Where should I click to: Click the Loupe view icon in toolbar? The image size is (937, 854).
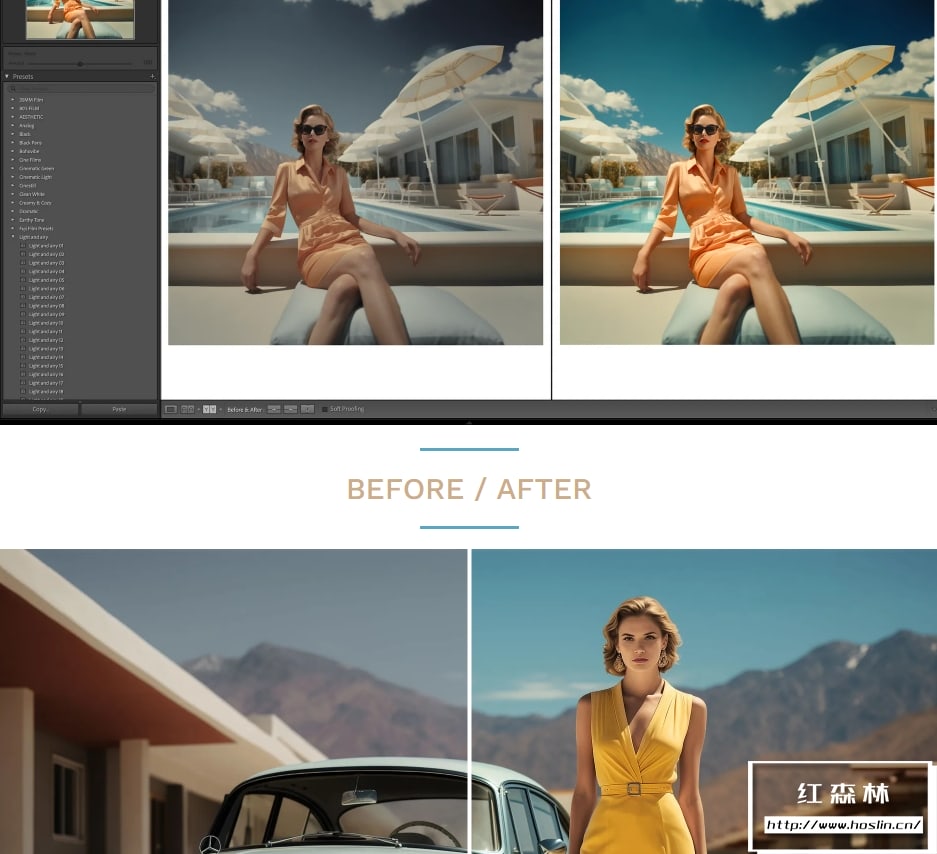tap(171, 409)
